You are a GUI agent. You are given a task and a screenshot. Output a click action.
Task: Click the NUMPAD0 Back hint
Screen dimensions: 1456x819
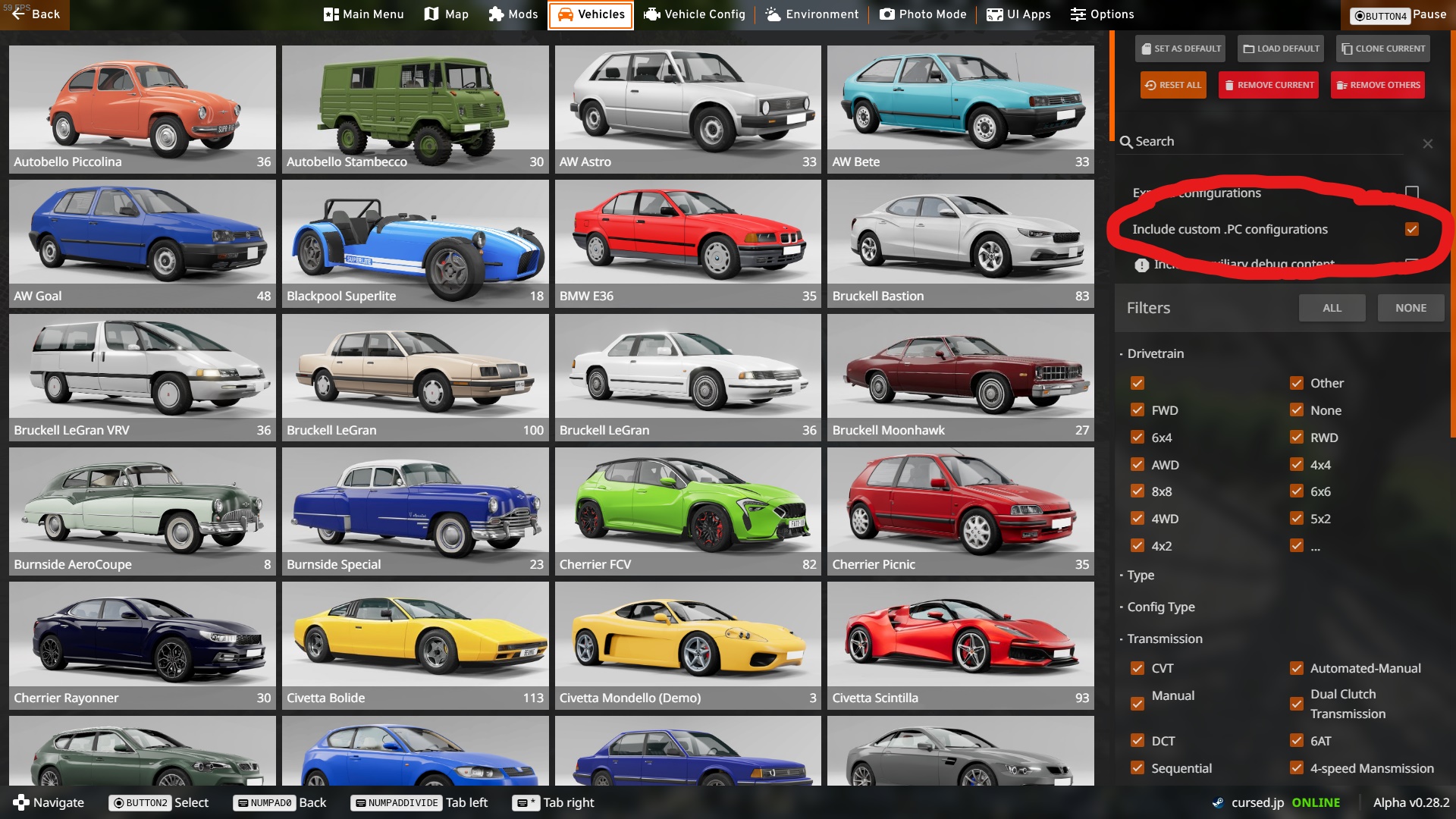[279, 802]
